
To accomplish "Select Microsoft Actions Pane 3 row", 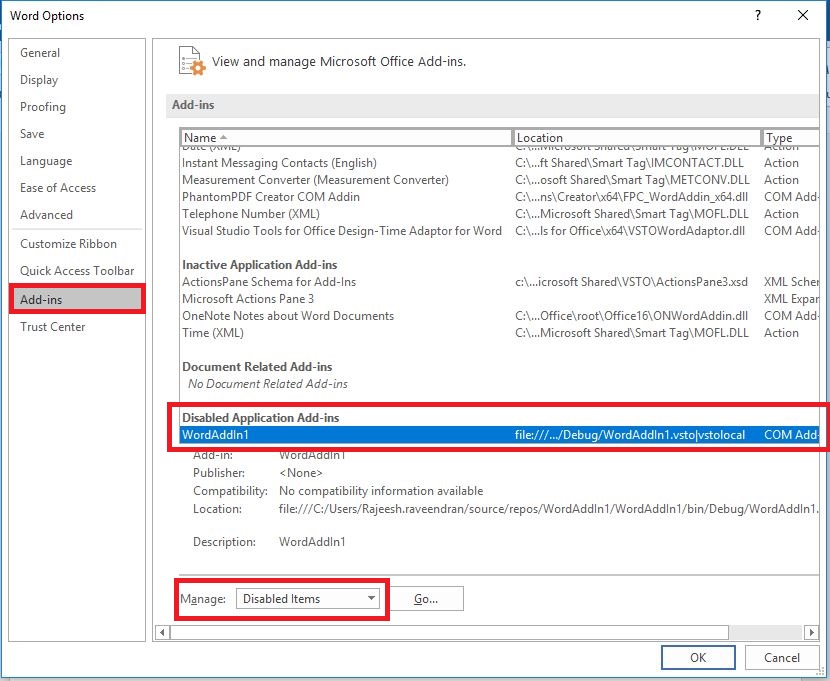I will coord(500,299).
